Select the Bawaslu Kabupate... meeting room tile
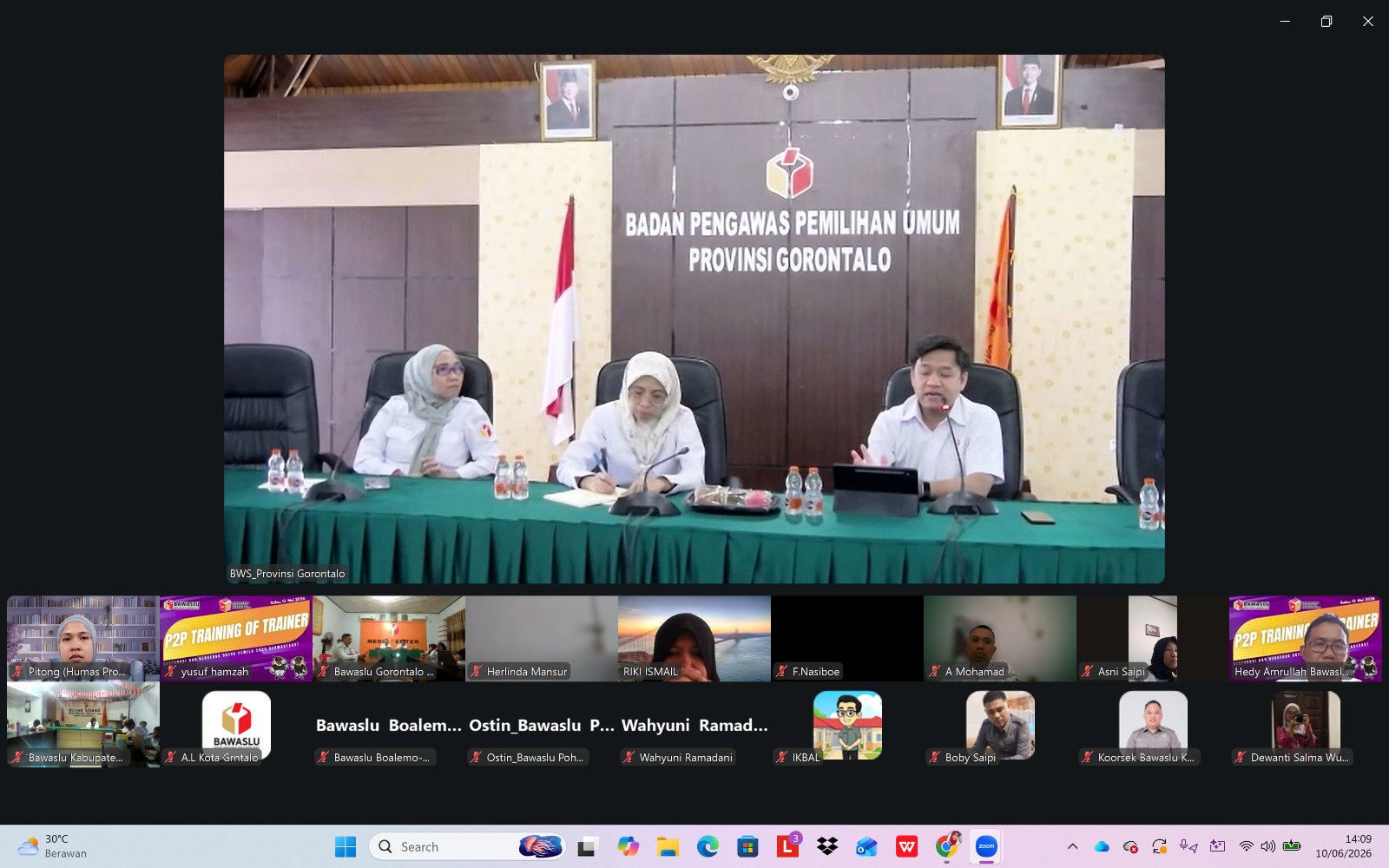This screenshot has width=1389, height=868. pos(83,724)
